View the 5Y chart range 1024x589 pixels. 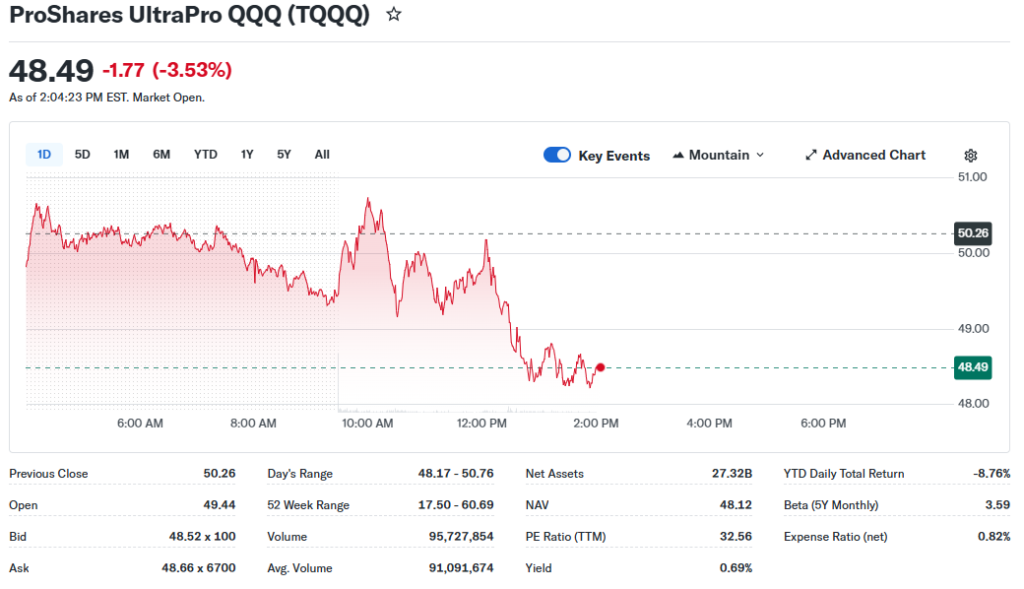coord(284,154)
